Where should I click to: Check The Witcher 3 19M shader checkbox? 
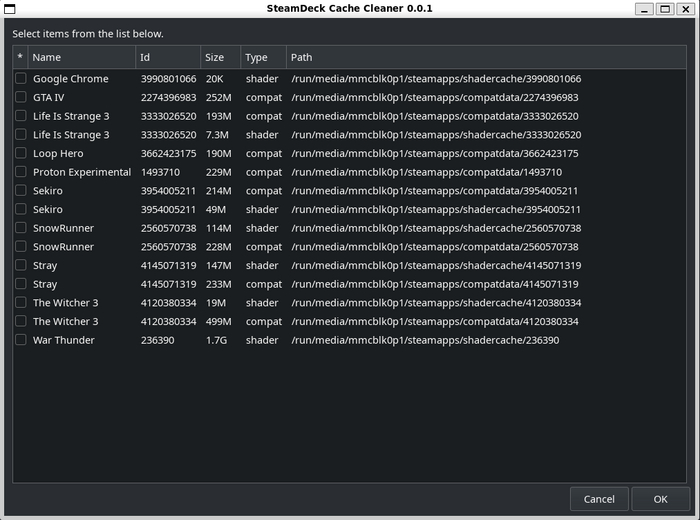[x=21, y=302]
